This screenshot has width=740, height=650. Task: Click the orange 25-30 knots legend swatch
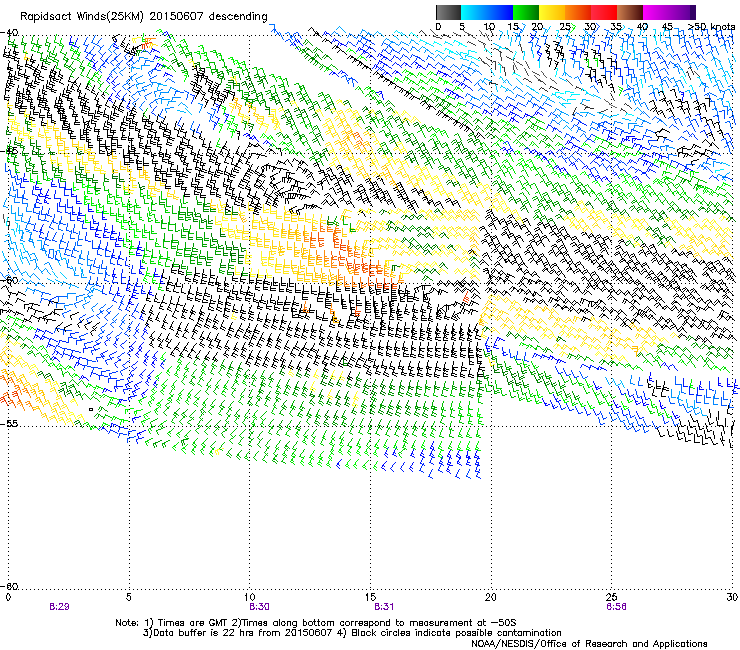click(x=578, y=12)
